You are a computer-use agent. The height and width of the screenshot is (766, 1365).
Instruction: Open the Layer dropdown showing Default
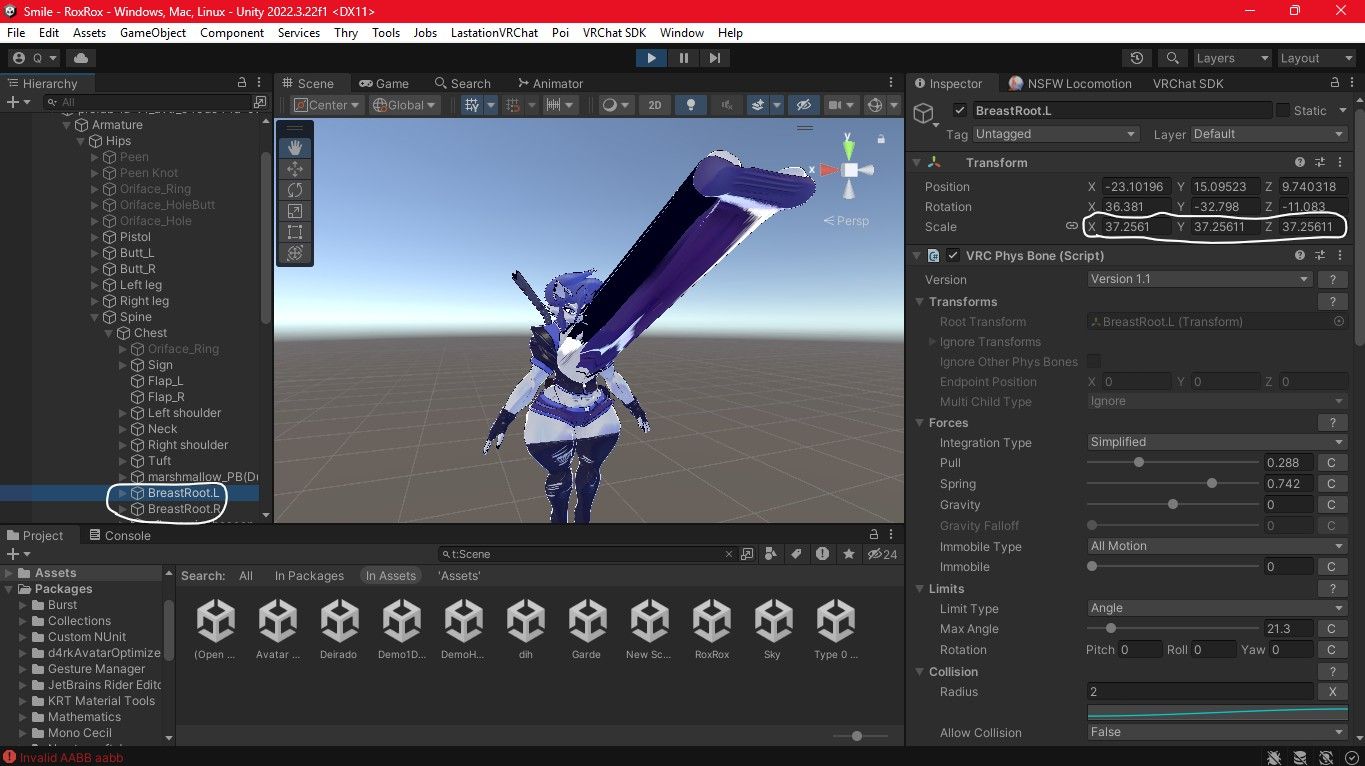point(1268,134)
